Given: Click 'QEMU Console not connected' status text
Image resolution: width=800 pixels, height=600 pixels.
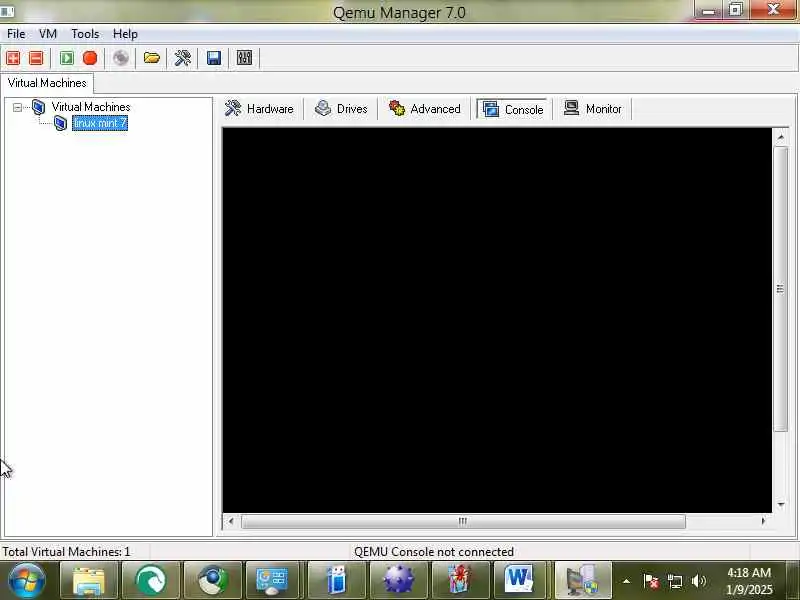Looking at the screenshot, I should [434, 552].
